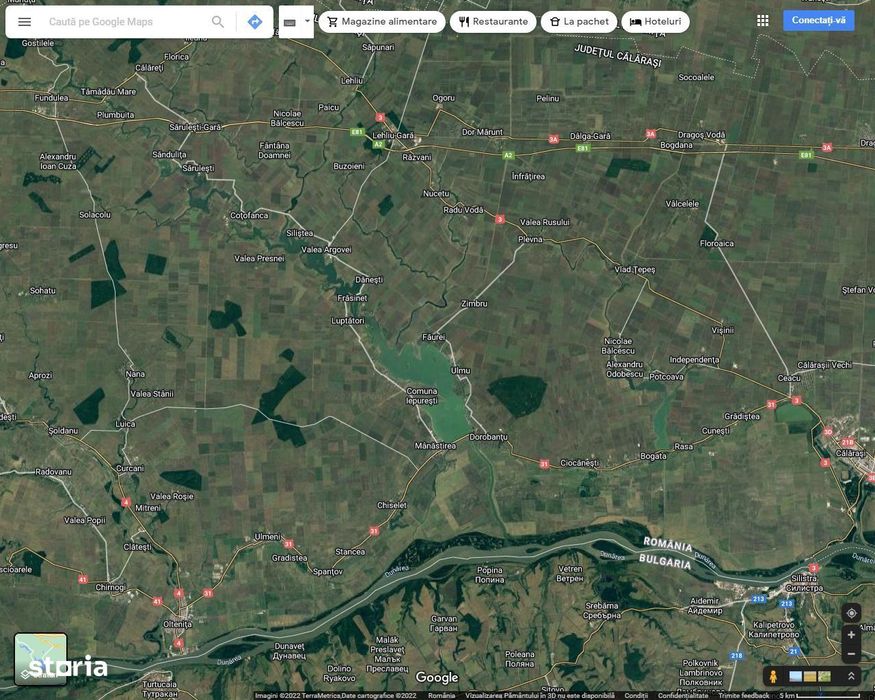Switch map layers using the bottom-left thumbnail
The height and width of the screenshot is (700, 875).
coord(41,659)
